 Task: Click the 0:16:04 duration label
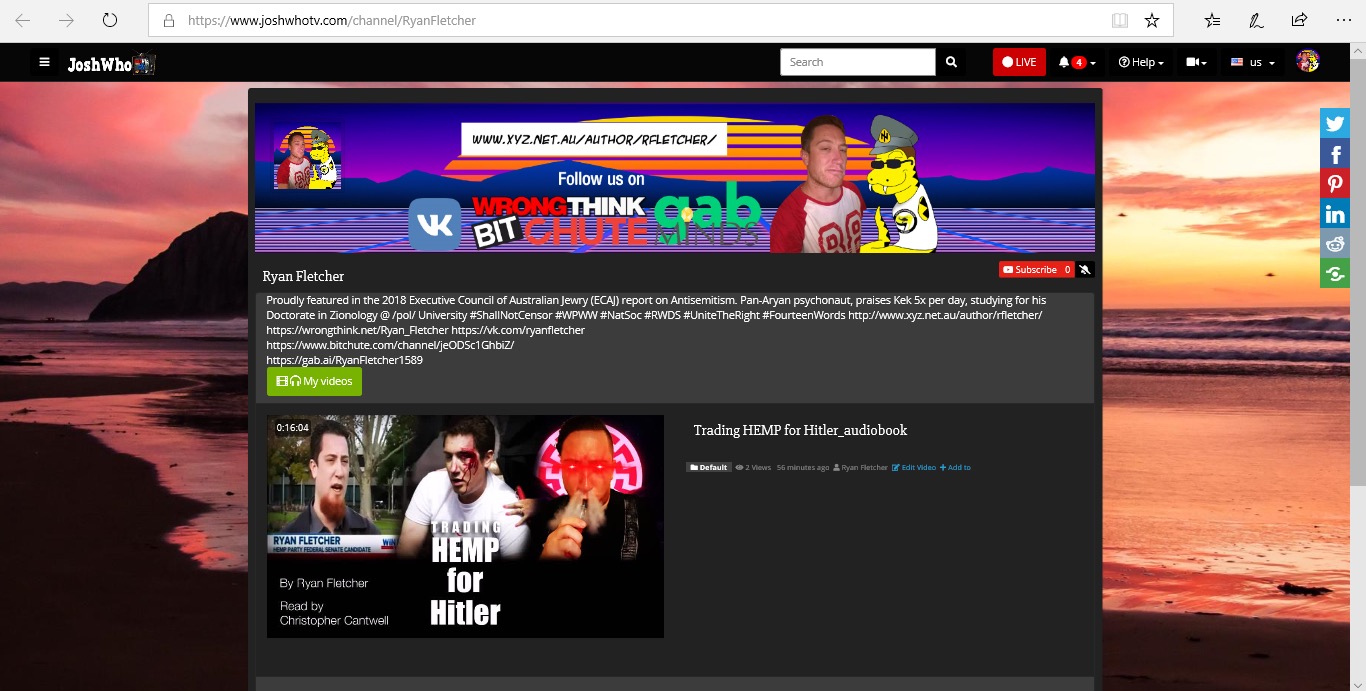[x=293, y=427]
